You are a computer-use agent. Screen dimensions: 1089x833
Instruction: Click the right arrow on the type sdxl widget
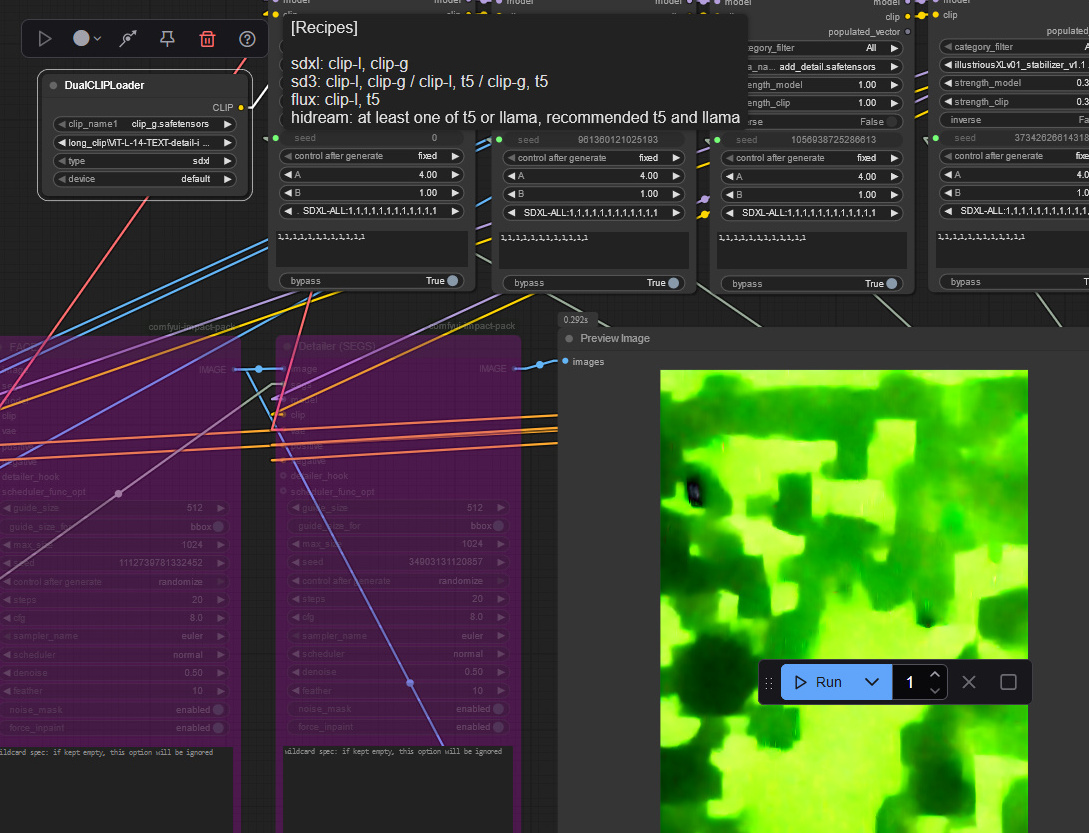(x=227, y=161)
